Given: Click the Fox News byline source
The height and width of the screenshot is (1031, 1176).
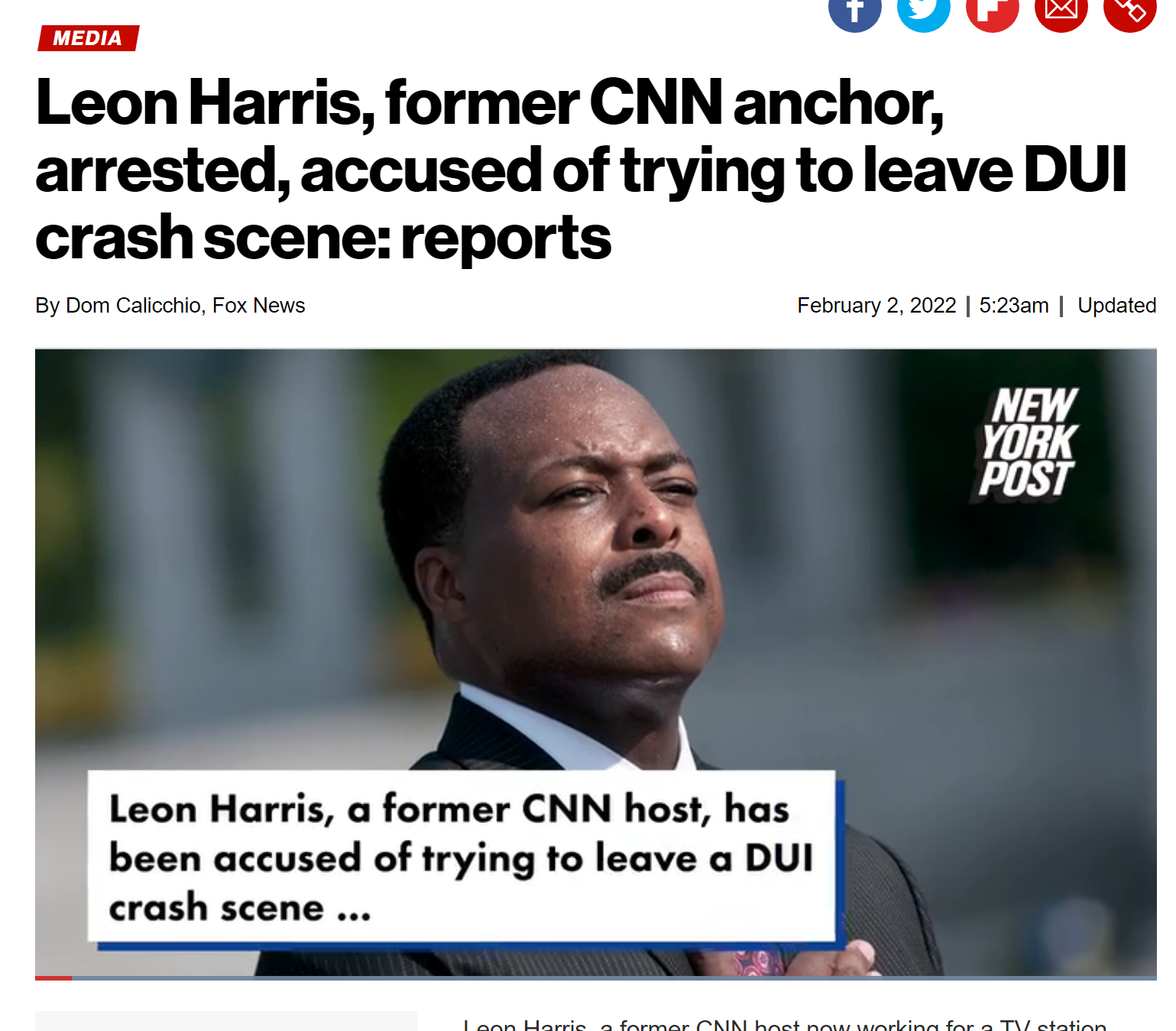Looking at the screenshot, I should coord(258,306).
